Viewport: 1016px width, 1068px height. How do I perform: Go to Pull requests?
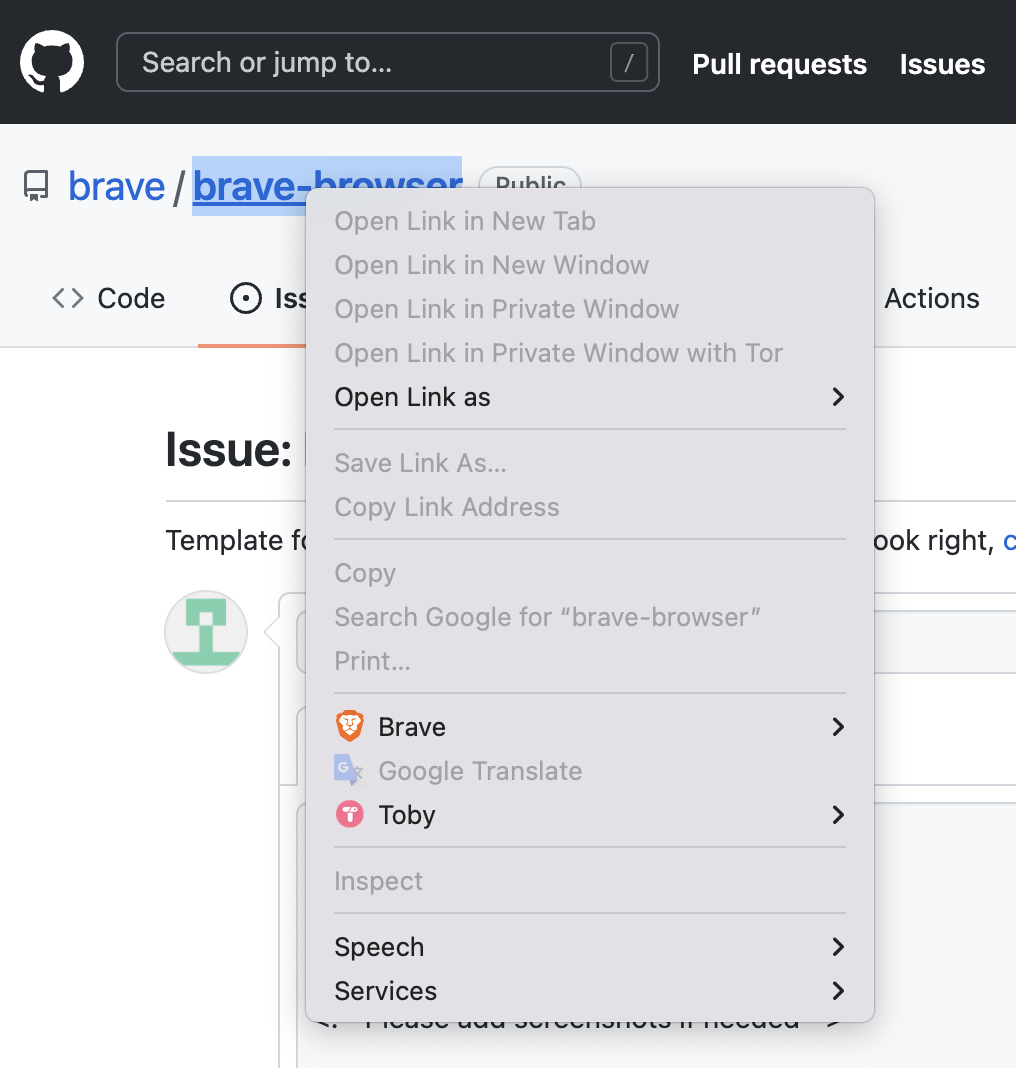point(778,63)
